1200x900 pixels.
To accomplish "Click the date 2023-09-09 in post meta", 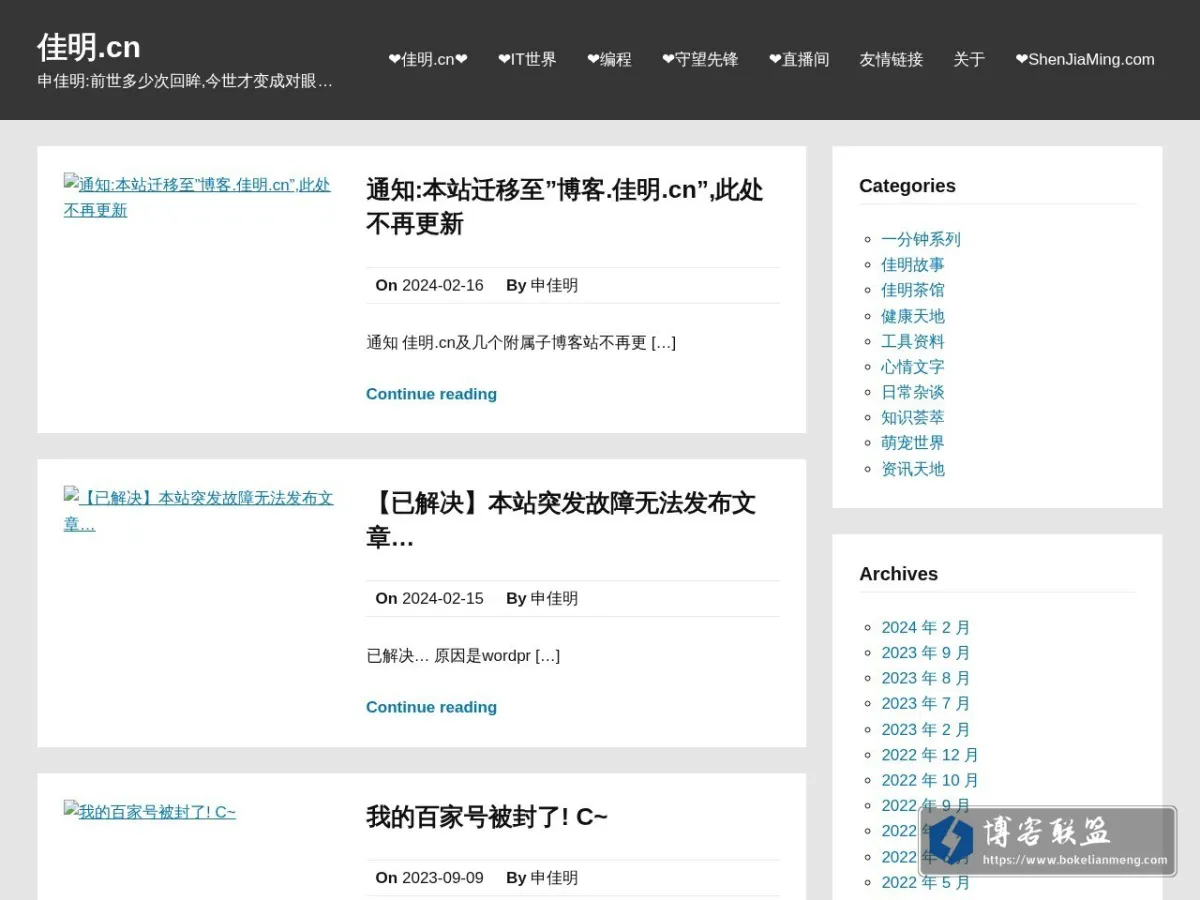I will [443, 877].
